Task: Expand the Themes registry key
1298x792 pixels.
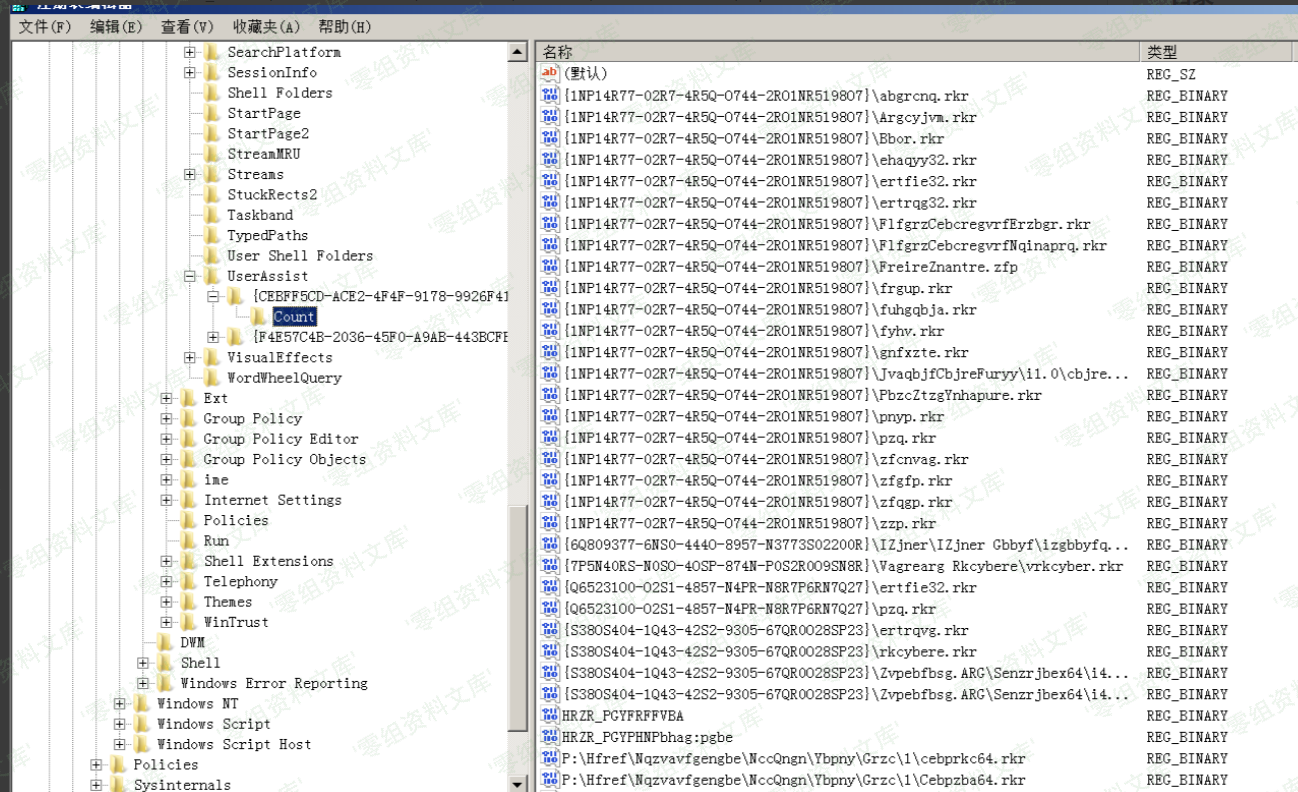Action: click(x=166, y=602)
